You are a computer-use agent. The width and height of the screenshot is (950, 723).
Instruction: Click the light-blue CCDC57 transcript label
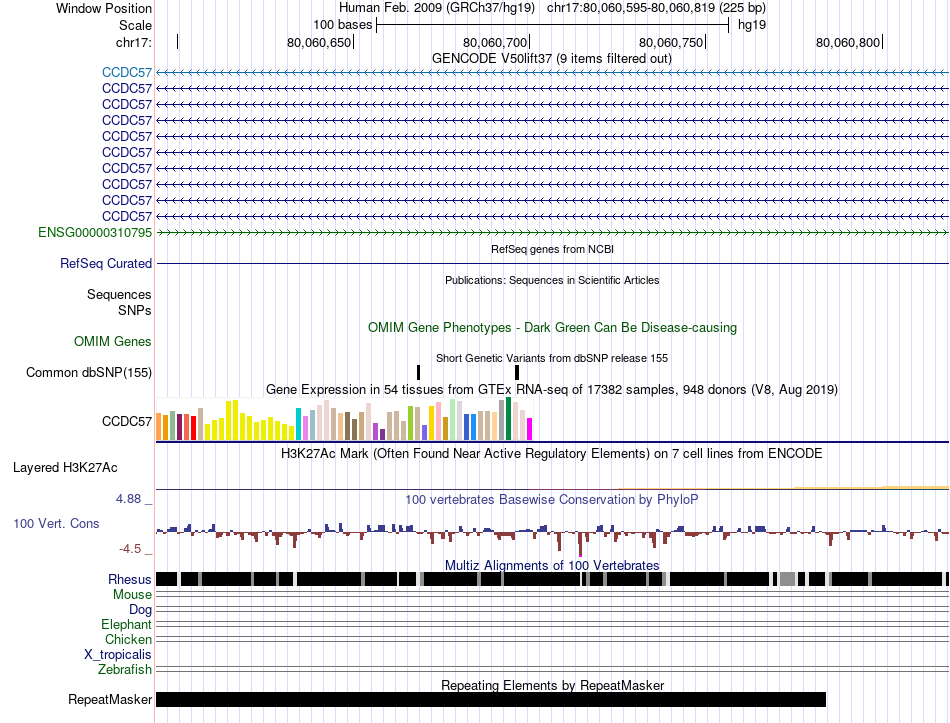coord(127,73)
